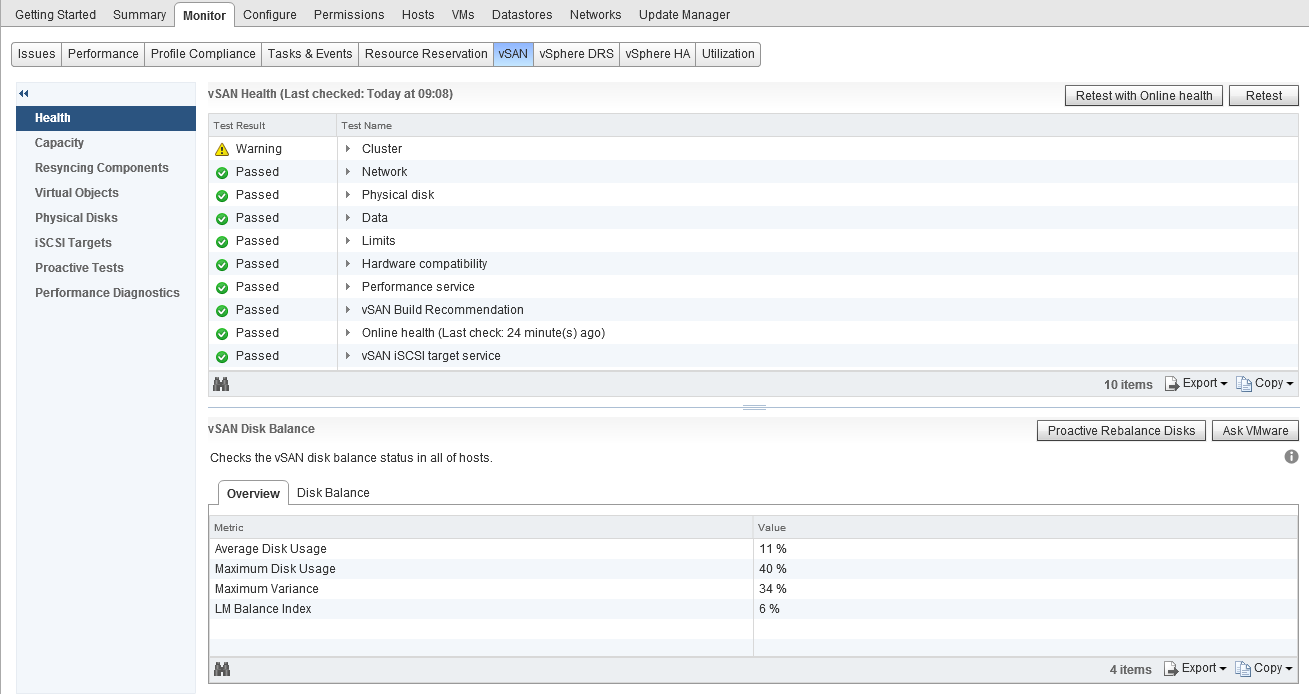
Task: Open Physical Disks in the sidebar
Action: 106,218
